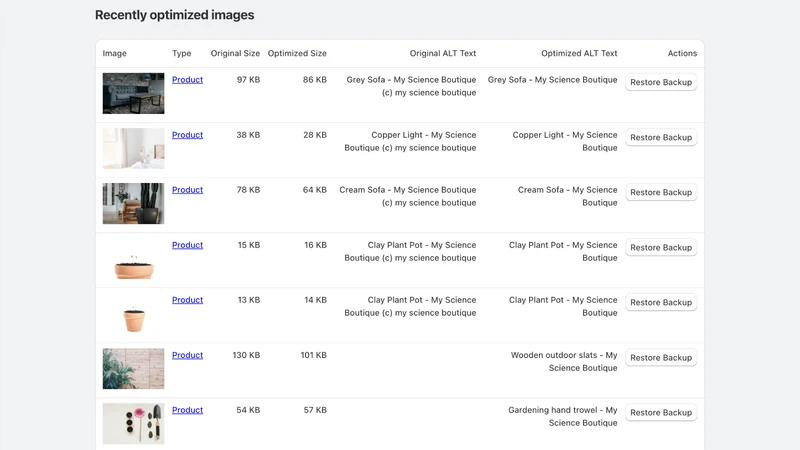Select the 15 KB original size cell
Image resolution: width=800 pixels, height=450 pixels.
[x=249, y=245]
